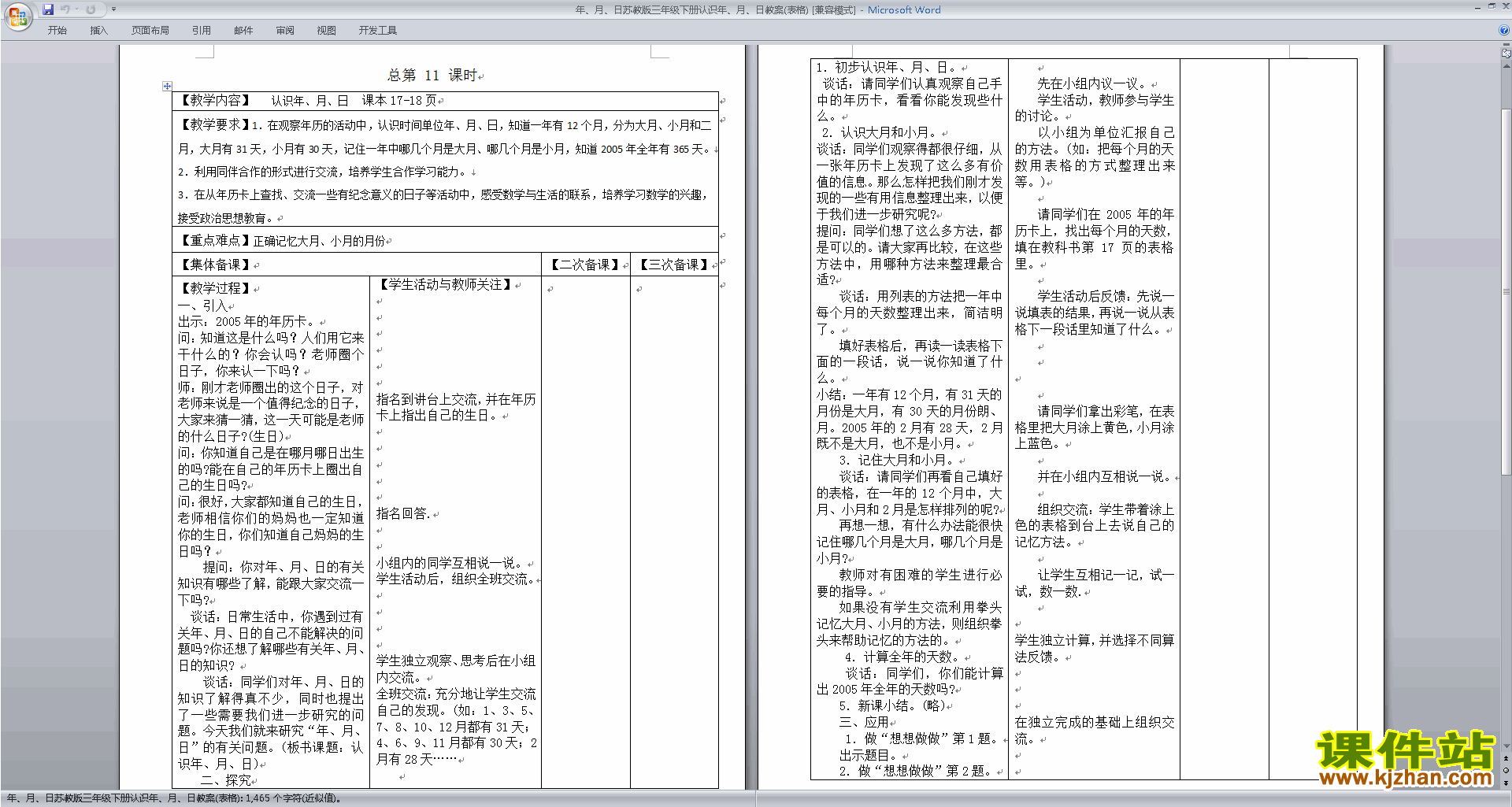The height and width of the screenshot is (807, 1512).
Task: Click the line 三、应用
Action: [864, 723]
